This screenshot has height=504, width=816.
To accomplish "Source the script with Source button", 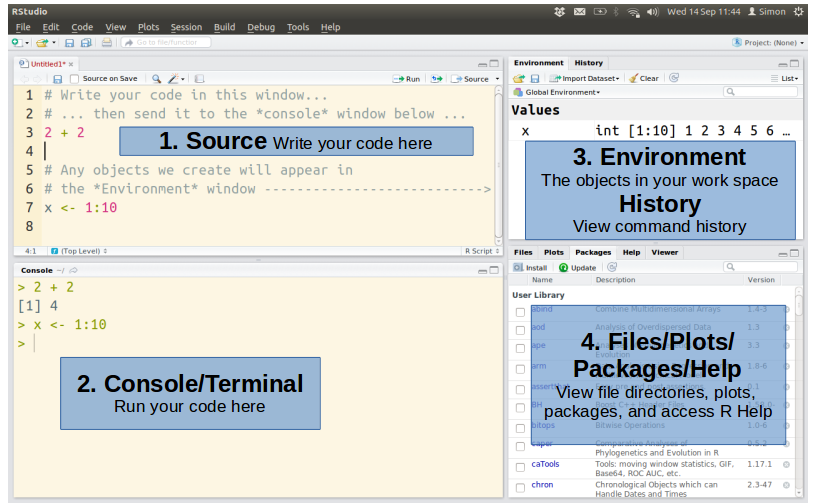I will pos(470,79).
